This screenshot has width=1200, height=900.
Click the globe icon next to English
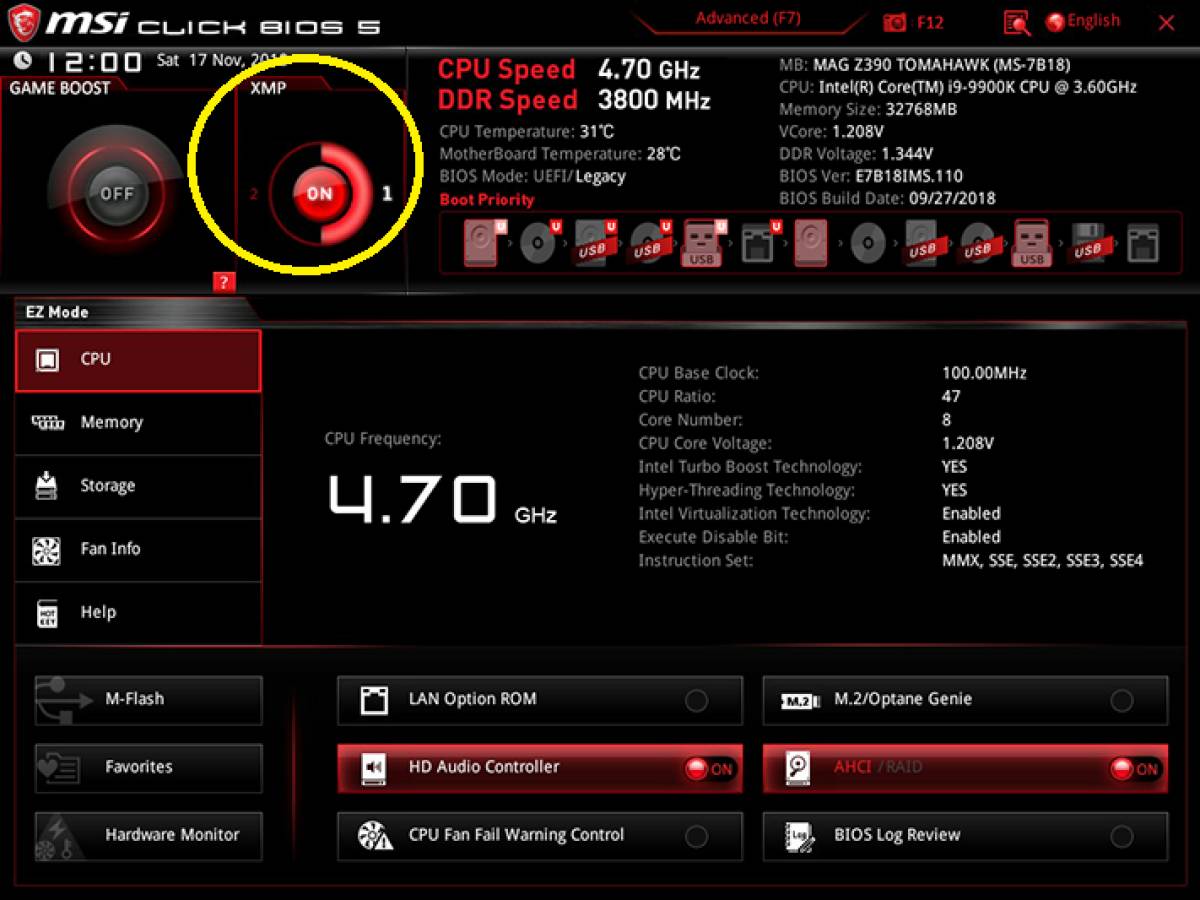(1055, 21)
